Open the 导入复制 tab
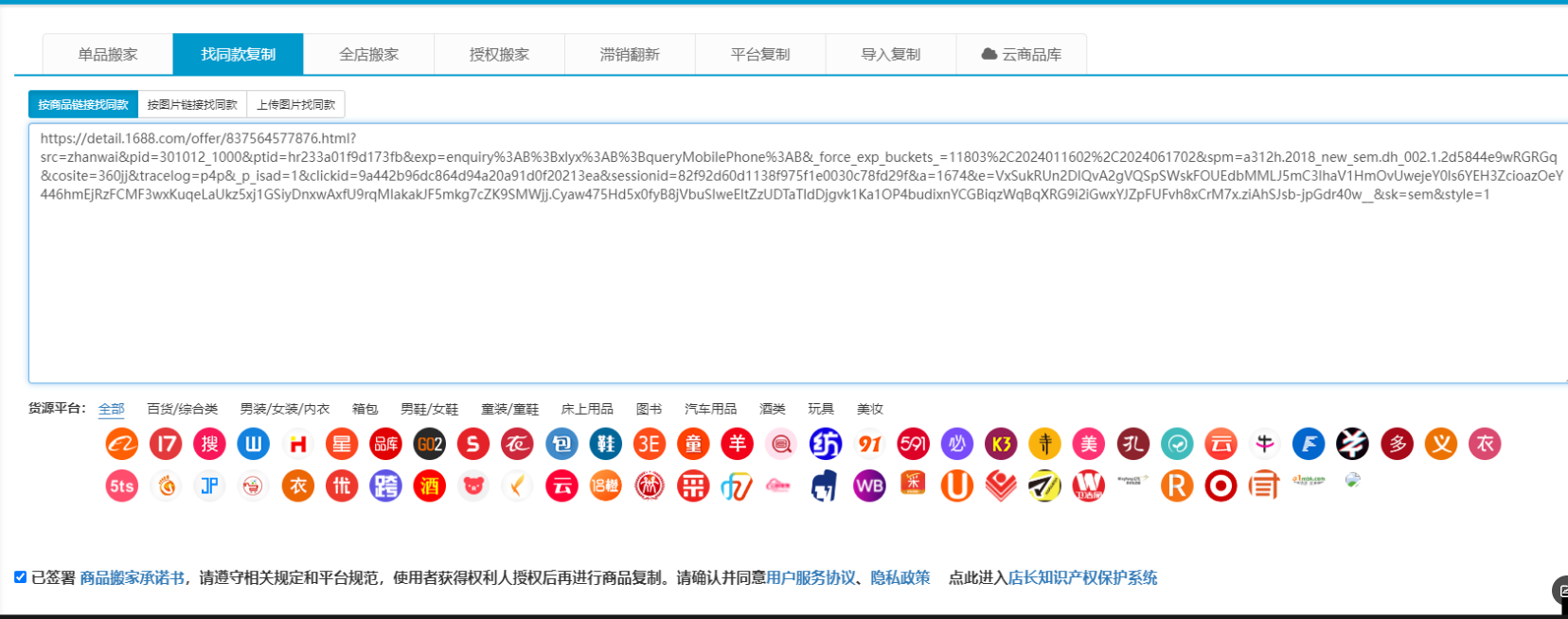The width and height of the screenshot is (1568, 619). coord(891,54)
